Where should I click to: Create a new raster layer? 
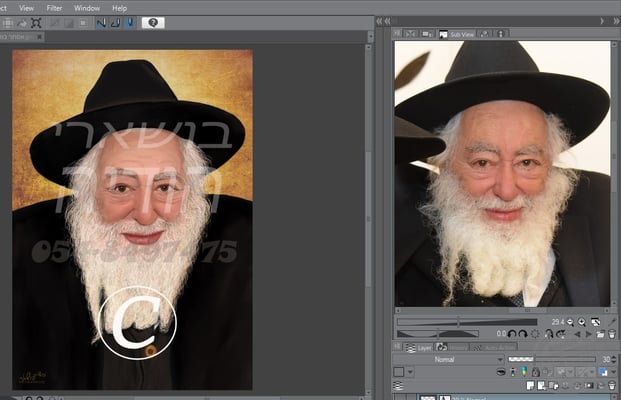click(530, 386)
